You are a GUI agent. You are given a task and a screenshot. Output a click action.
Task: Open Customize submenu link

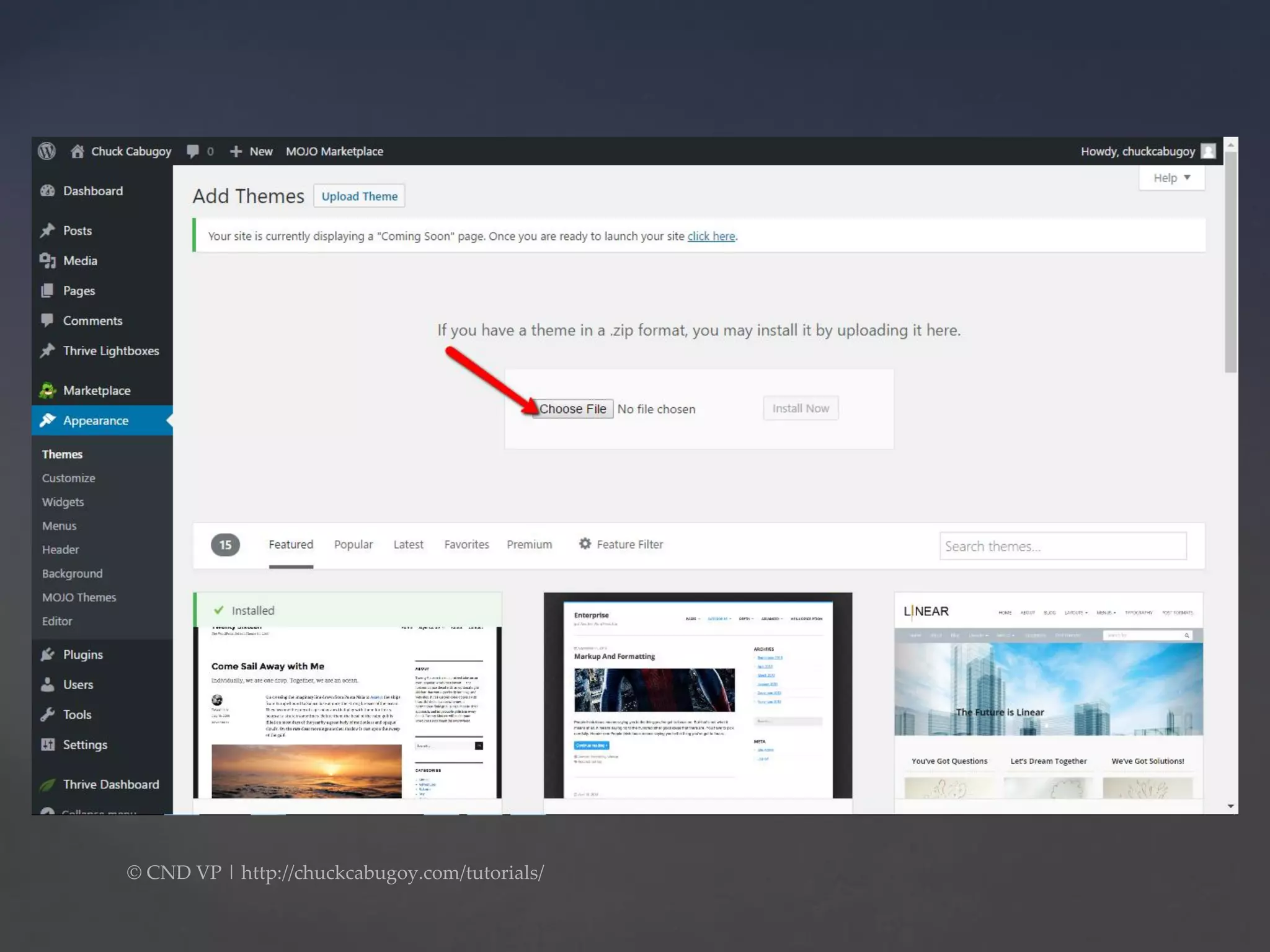68,478
